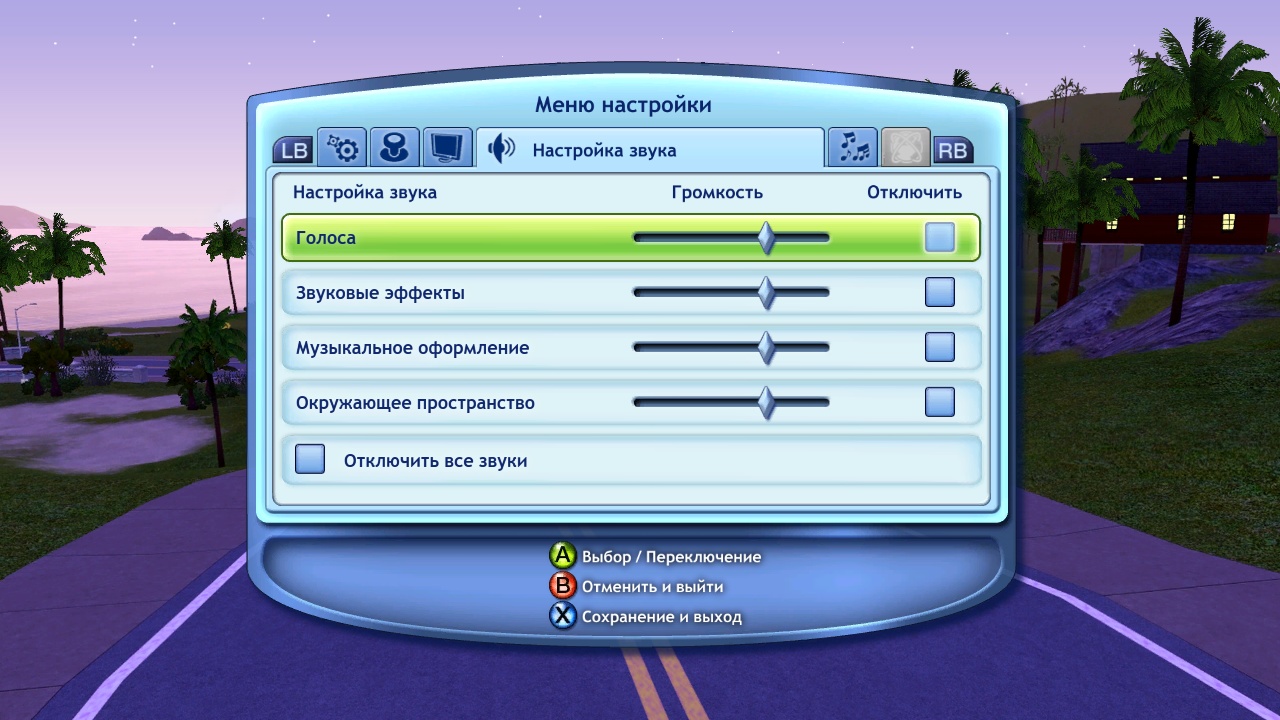The image size is (1280, 720).
Task: Open the greyed-out last settings tab
Action: pyautogui.click(x=905, y=148)
